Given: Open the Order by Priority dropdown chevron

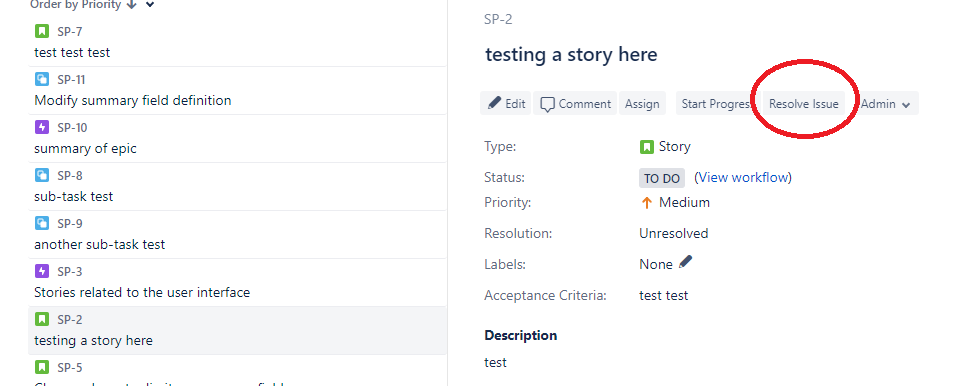Looking at the screenshot, I should (150, 5).
